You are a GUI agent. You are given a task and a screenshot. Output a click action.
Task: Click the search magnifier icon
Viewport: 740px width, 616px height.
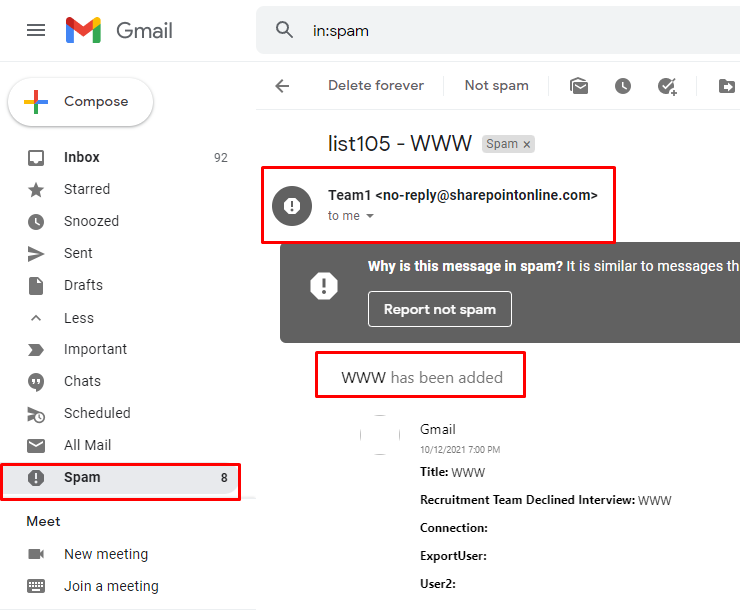(x=284, y=30)
